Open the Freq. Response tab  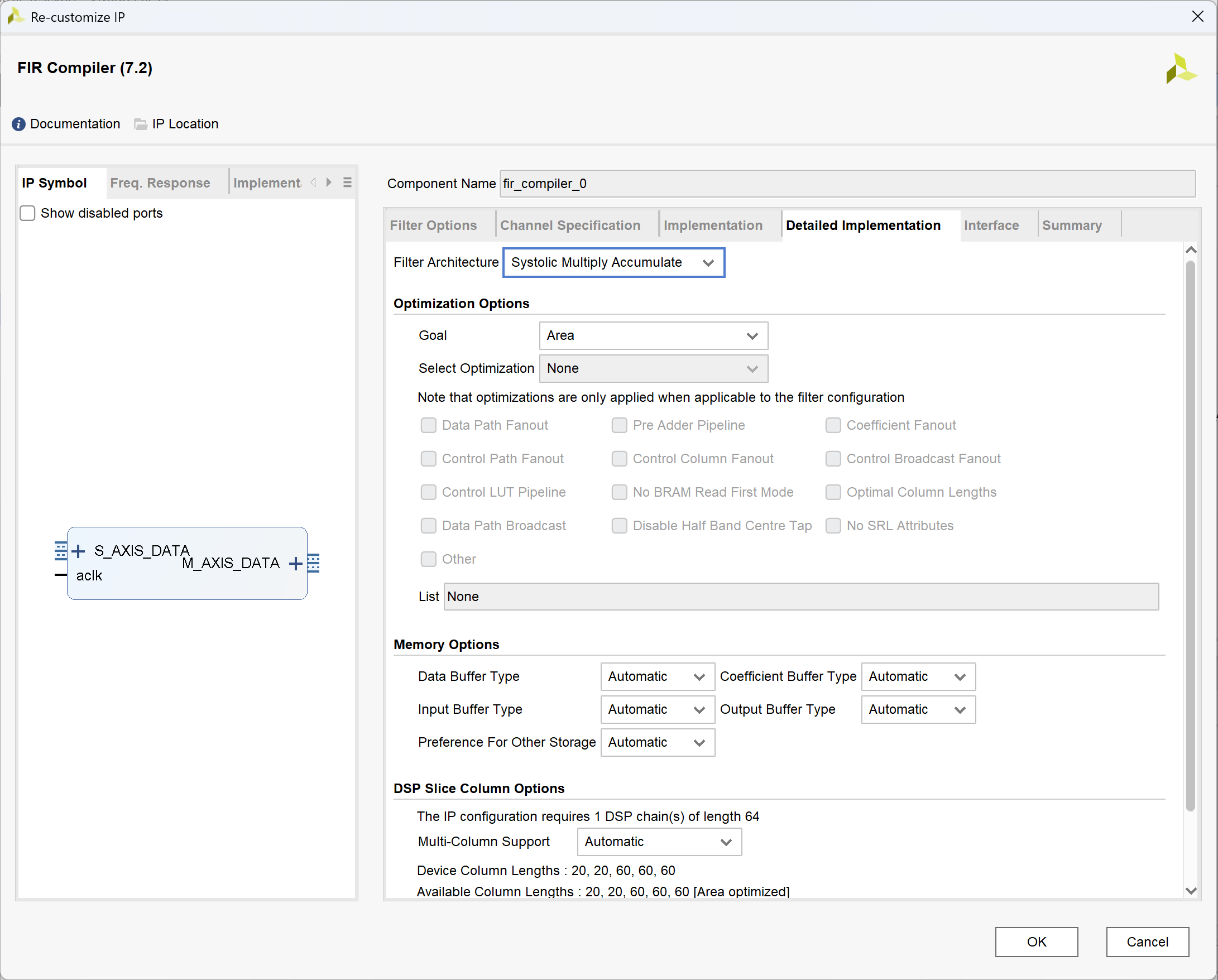(x=160, y=183)
